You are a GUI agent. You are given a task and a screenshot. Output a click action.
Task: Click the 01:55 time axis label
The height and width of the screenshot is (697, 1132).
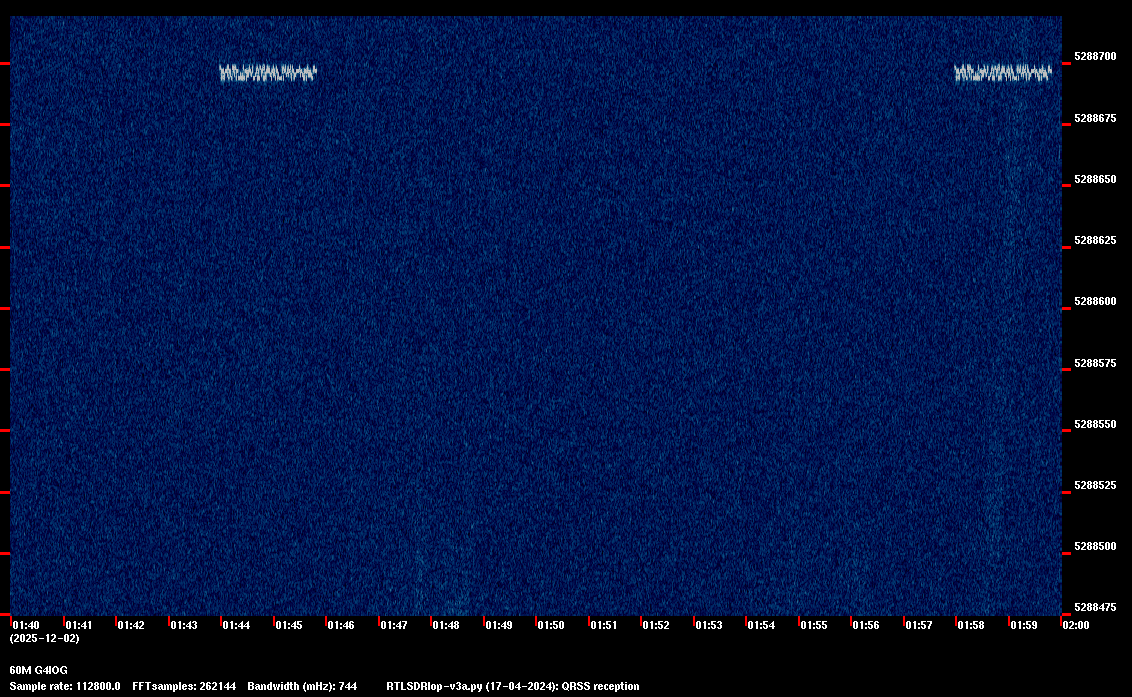pos(814,625)
